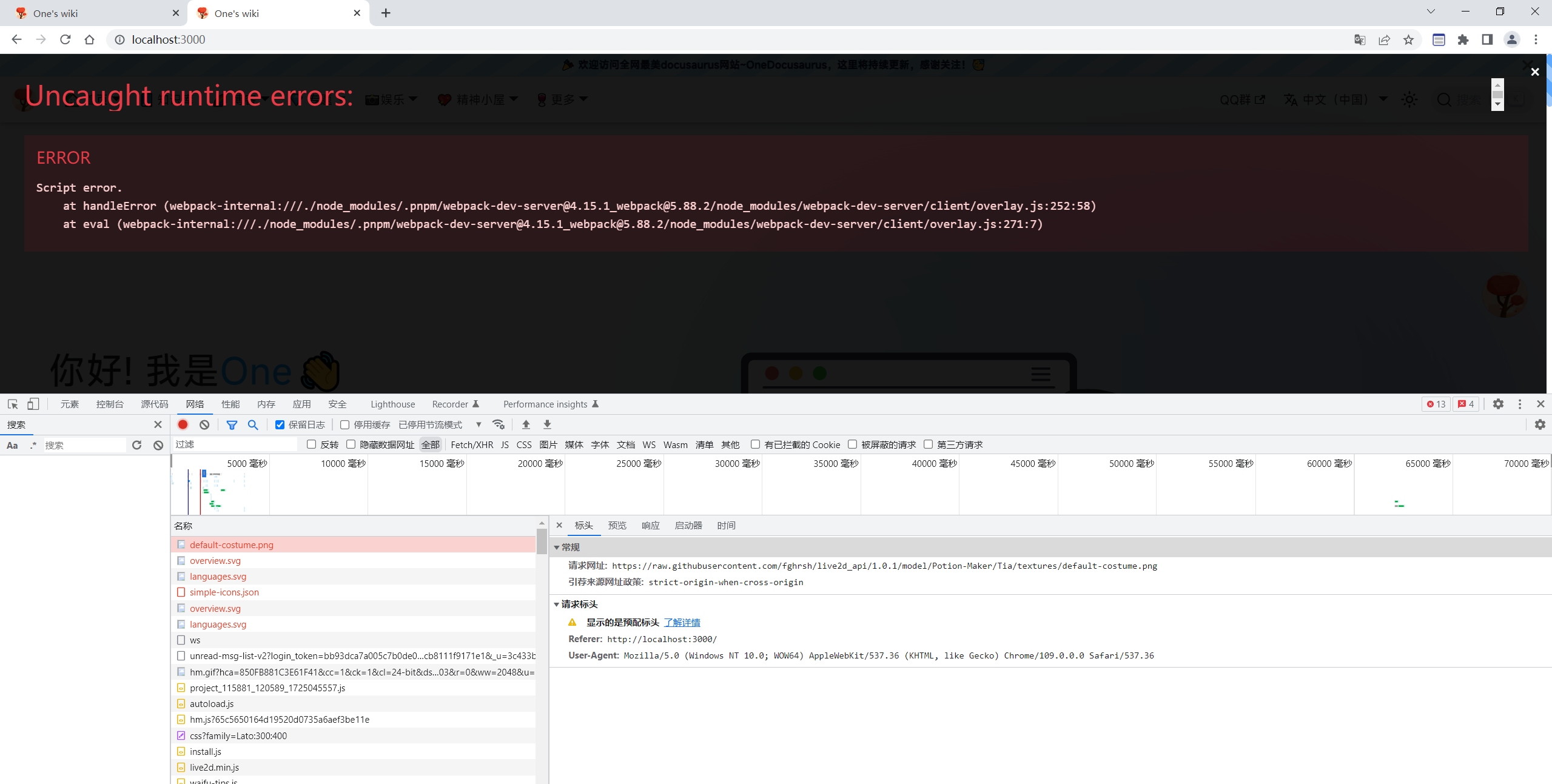Viewport: 1552px width, 784px height.
Task: Open Chrome tab search chevron
Action: point(1431,12)
